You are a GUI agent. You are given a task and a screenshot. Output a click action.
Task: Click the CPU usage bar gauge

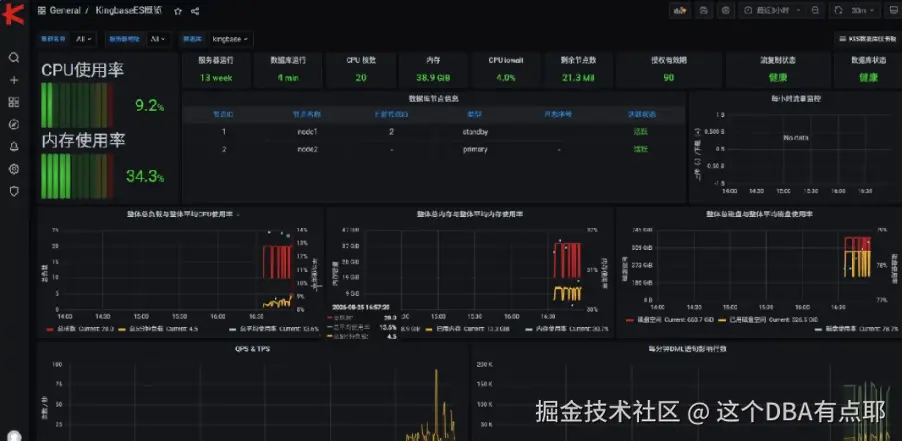tap(77, 105)
